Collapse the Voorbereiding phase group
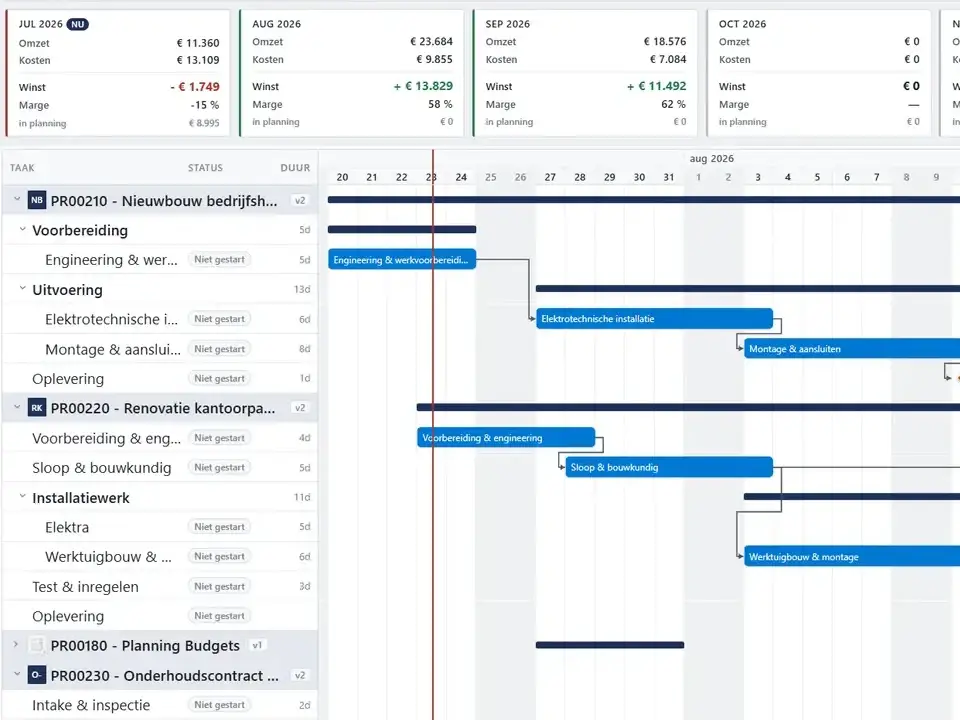 pos(23,230)
